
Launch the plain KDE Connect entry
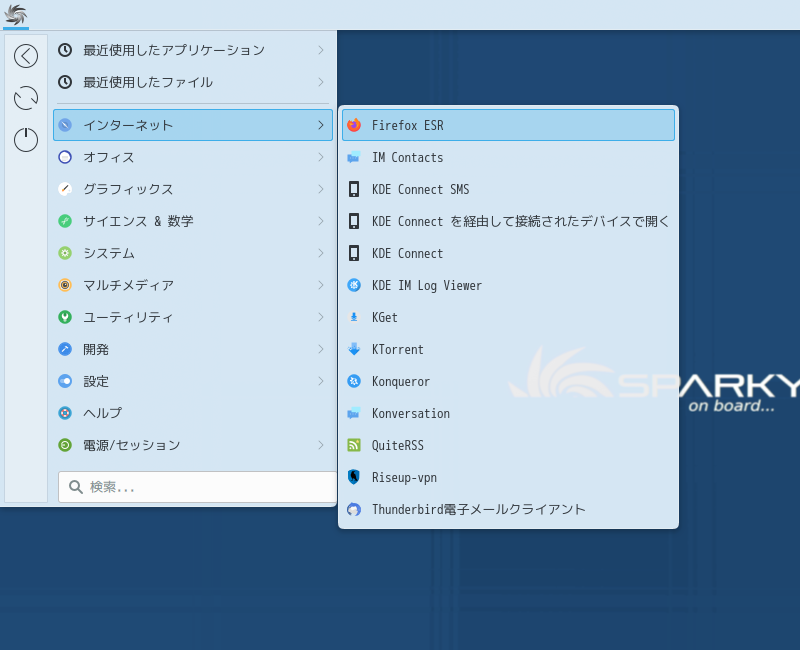(508, 253)
